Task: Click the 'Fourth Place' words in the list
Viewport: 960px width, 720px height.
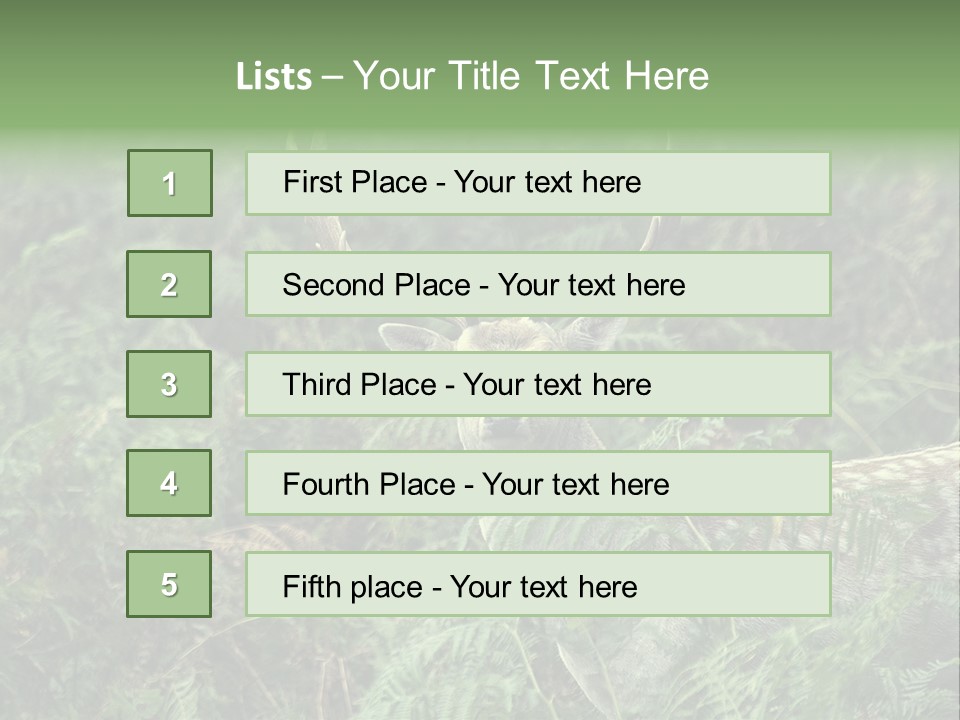Action: pos(368,485)
